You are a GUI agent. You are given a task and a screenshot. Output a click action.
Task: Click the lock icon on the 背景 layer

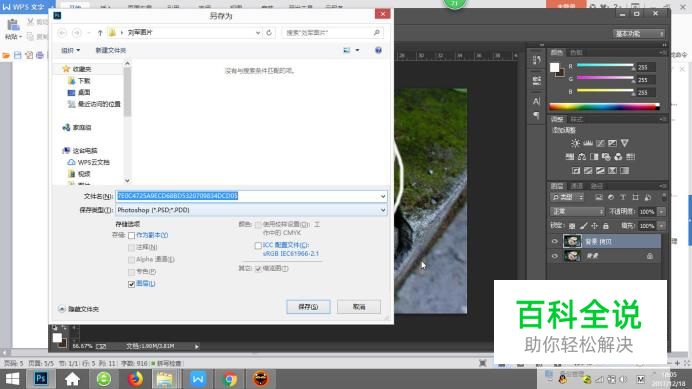click(x=650, y=256)
